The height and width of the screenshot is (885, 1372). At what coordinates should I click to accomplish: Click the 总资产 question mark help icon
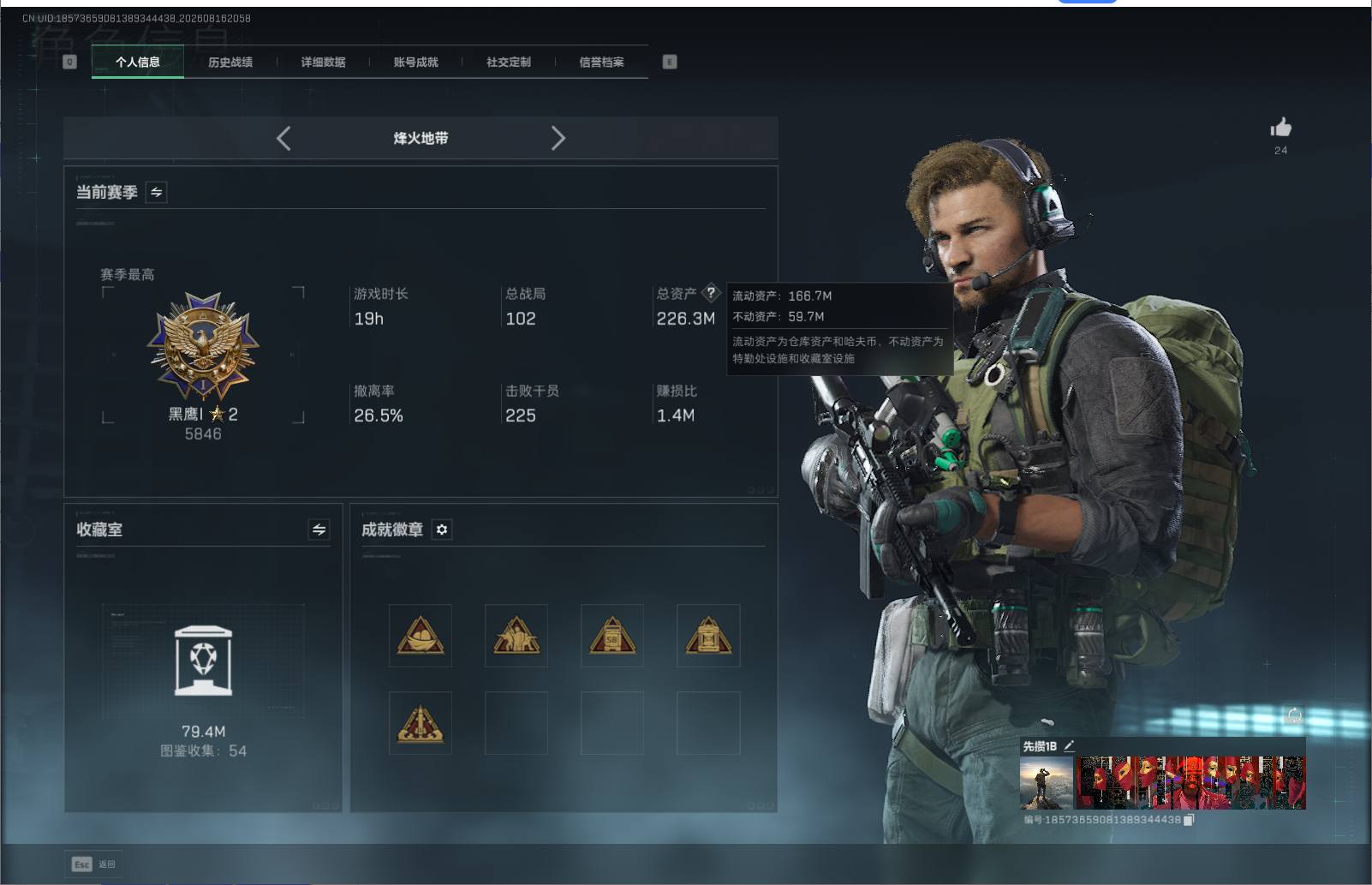[x=711, y=293]
